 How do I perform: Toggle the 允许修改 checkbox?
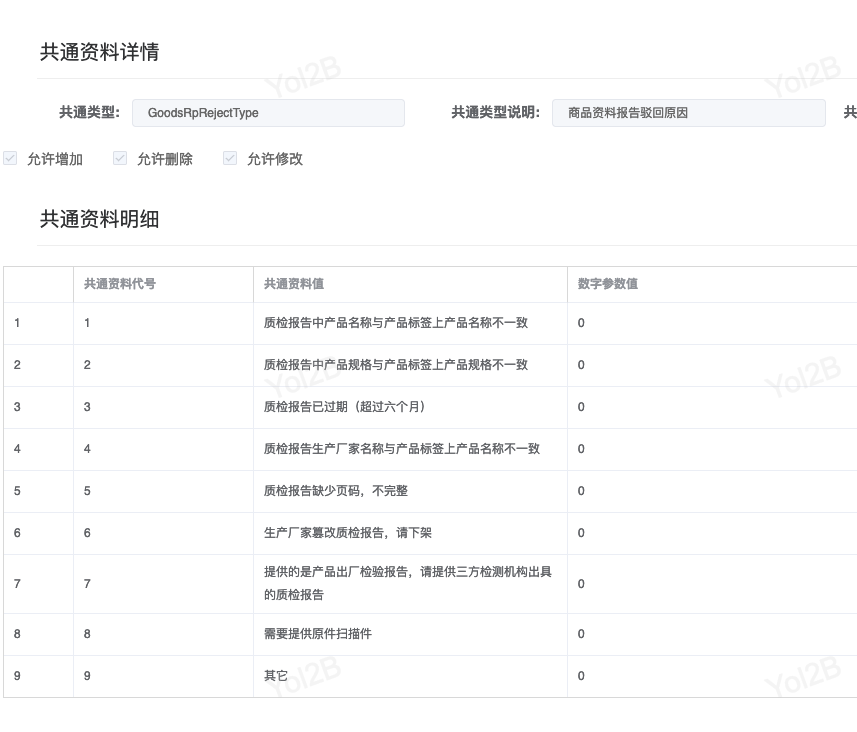pyautogui.click(x=230, y=158)
